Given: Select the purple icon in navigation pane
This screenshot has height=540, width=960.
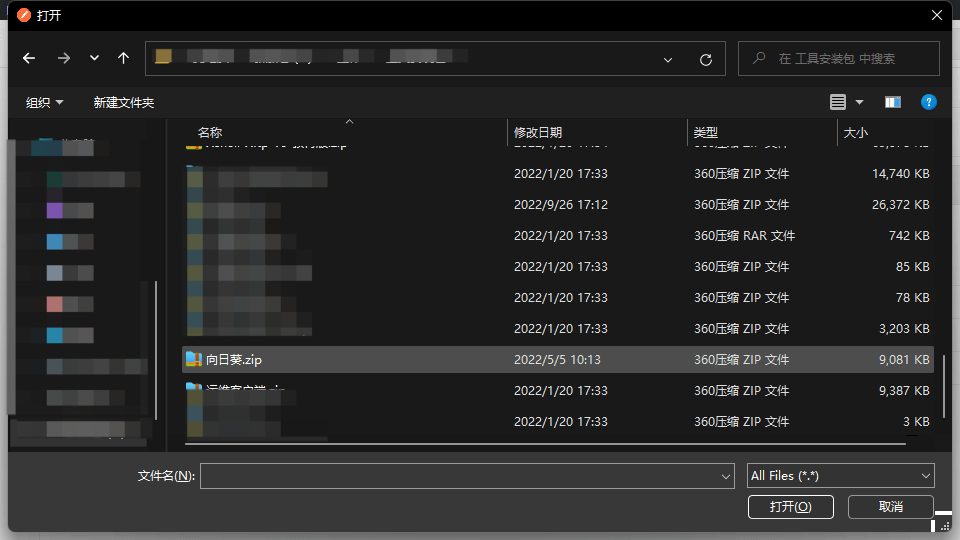Looking at the screenshot, I should [54, 211].
